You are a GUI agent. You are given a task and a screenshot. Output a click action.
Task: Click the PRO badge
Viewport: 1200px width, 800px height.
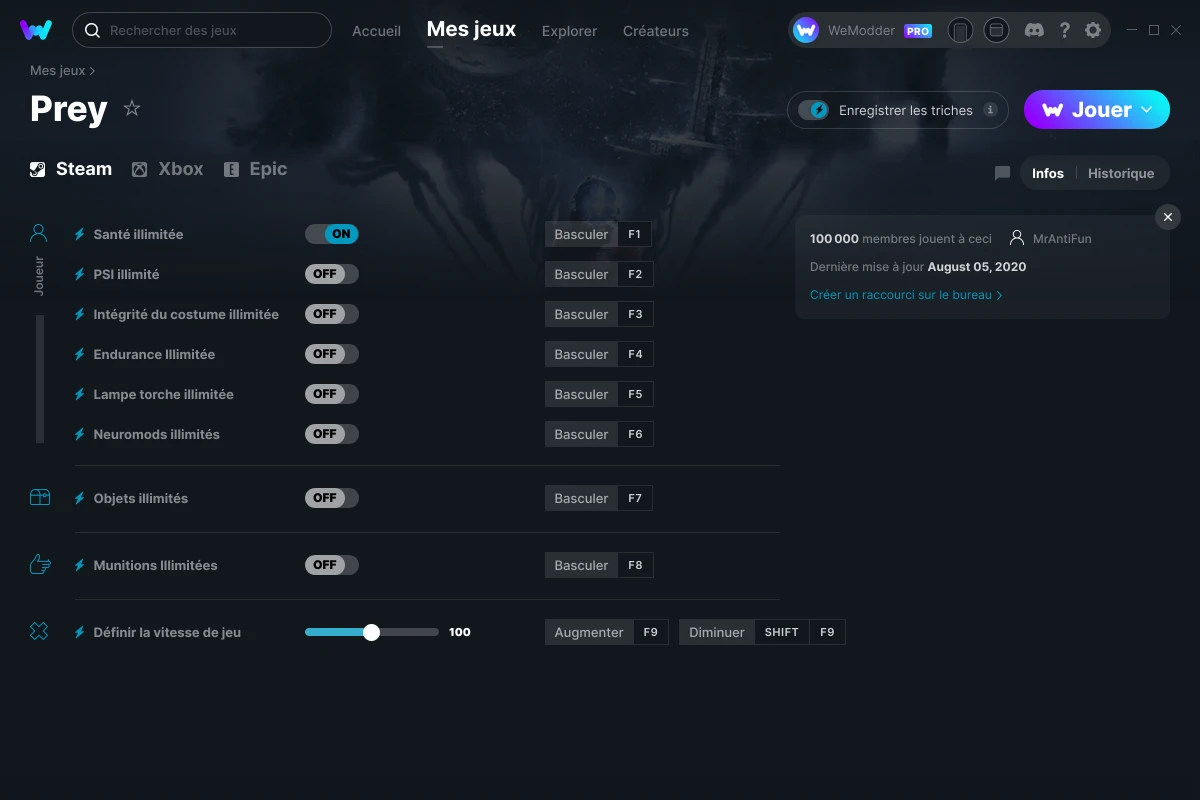point(918,31)
